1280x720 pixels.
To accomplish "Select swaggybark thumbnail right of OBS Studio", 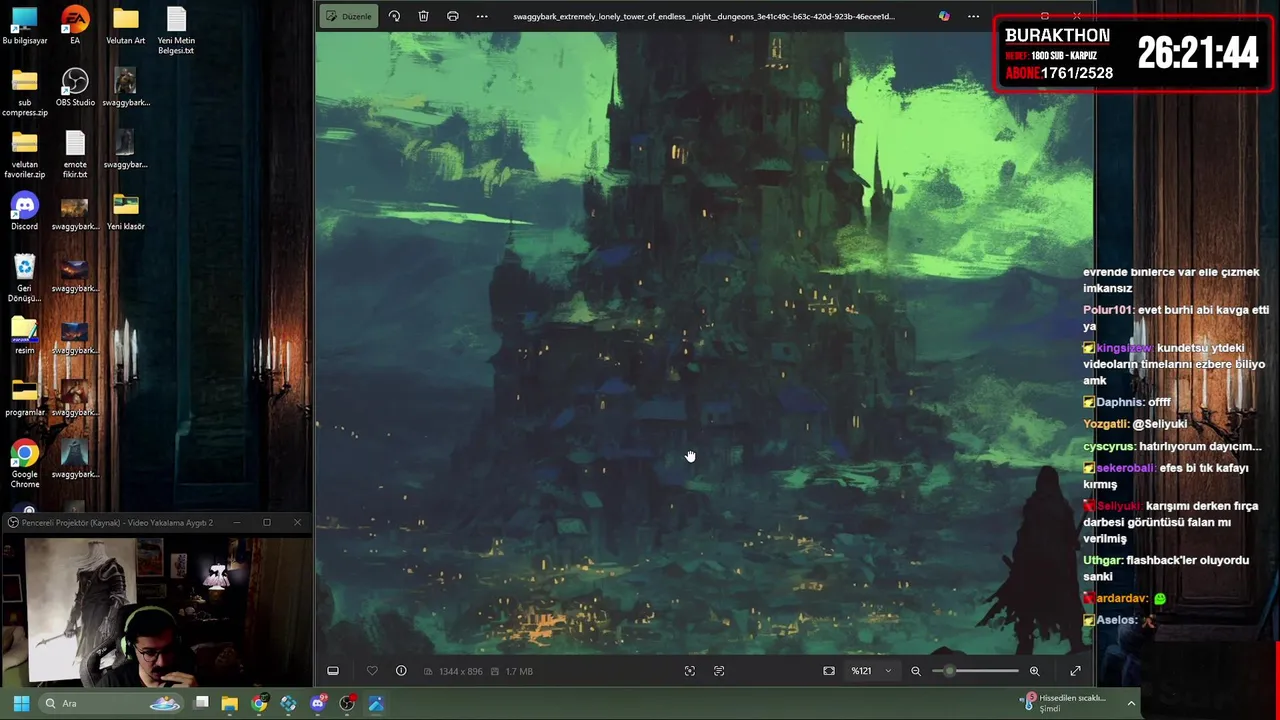I will pyautogui.click(x=125, y=88).
